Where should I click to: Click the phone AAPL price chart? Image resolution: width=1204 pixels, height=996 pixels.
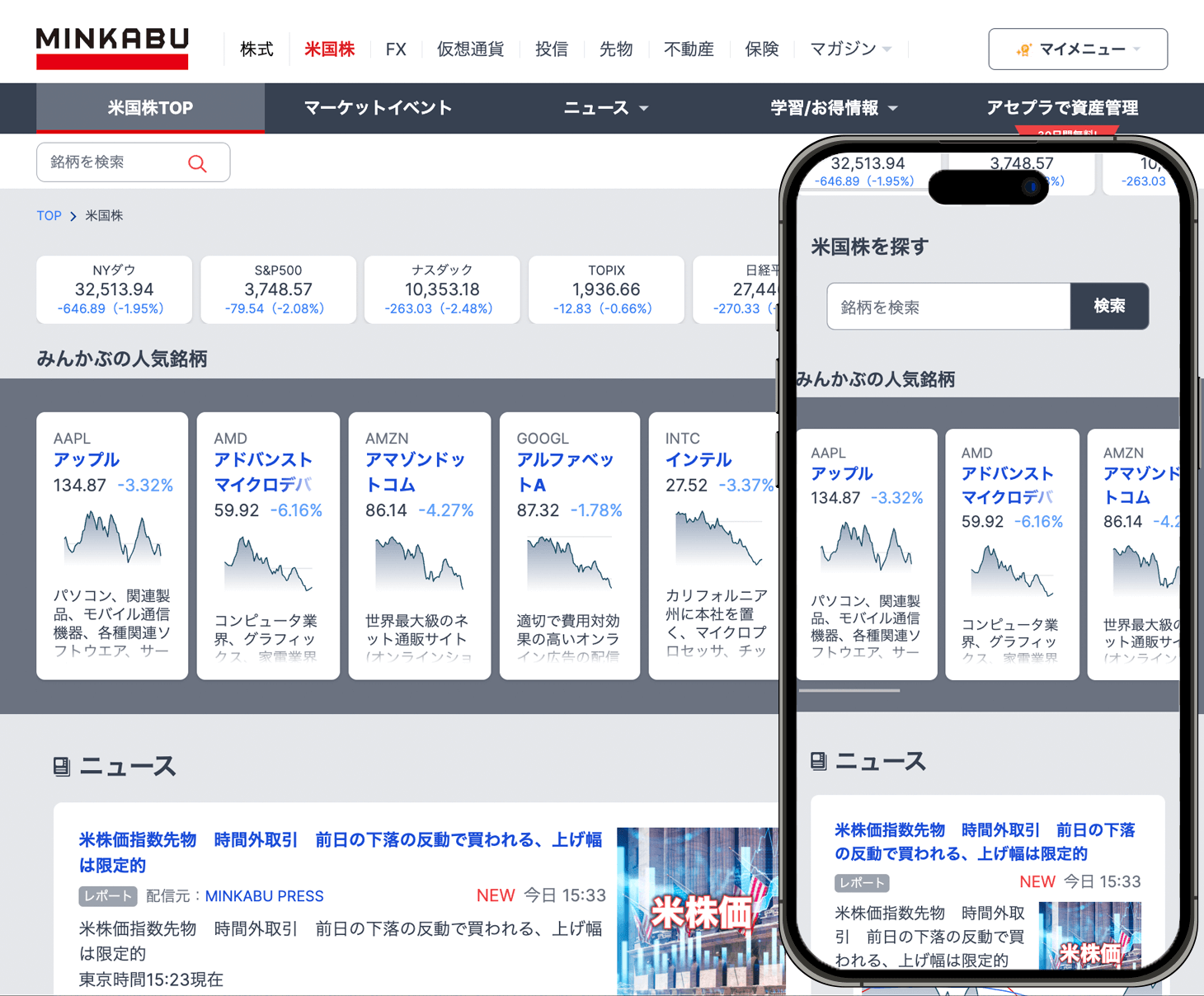(867, 546)
